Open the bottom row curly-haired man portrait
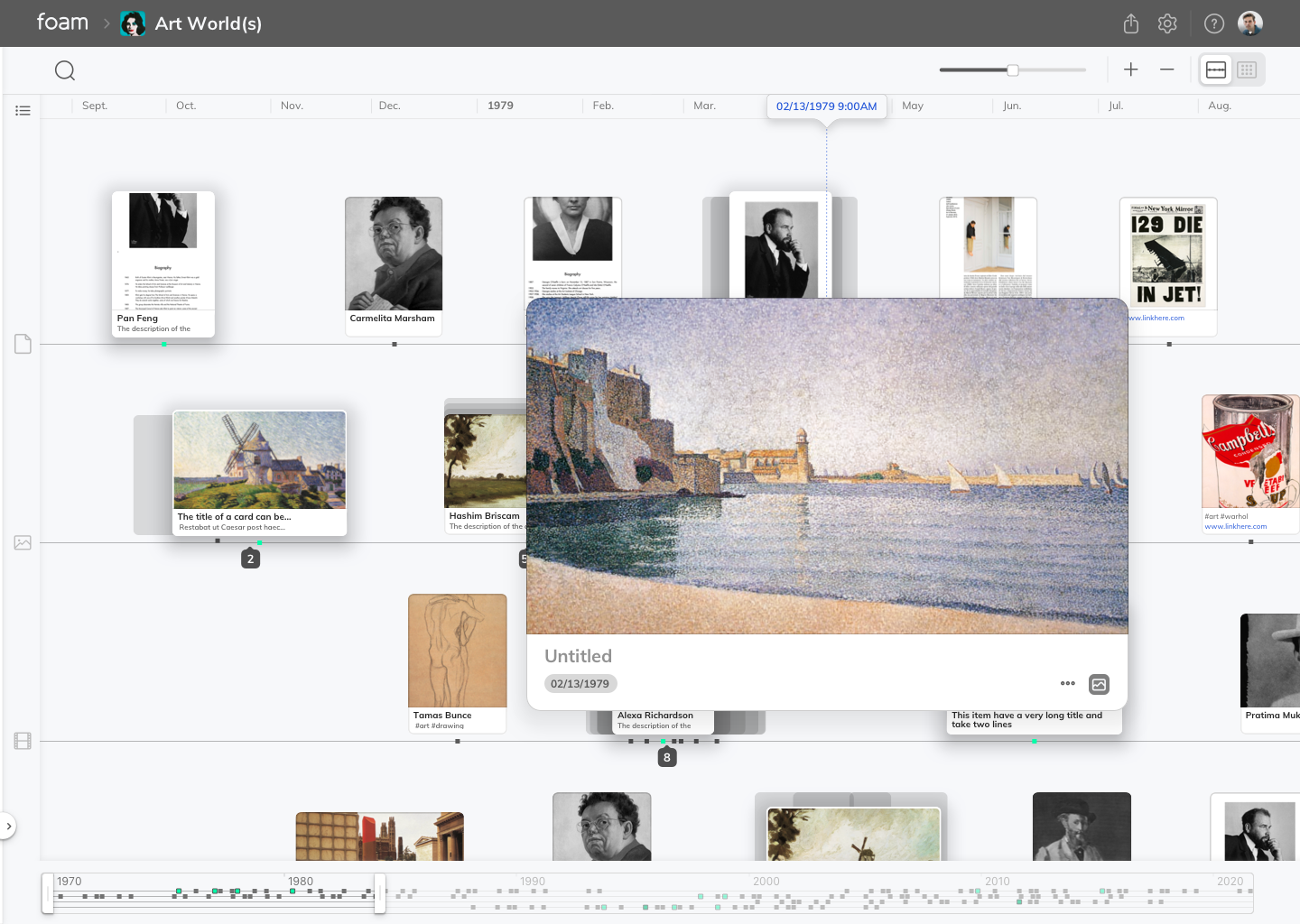This screenshot has height=924, width=1300. [x=602, y=827]
